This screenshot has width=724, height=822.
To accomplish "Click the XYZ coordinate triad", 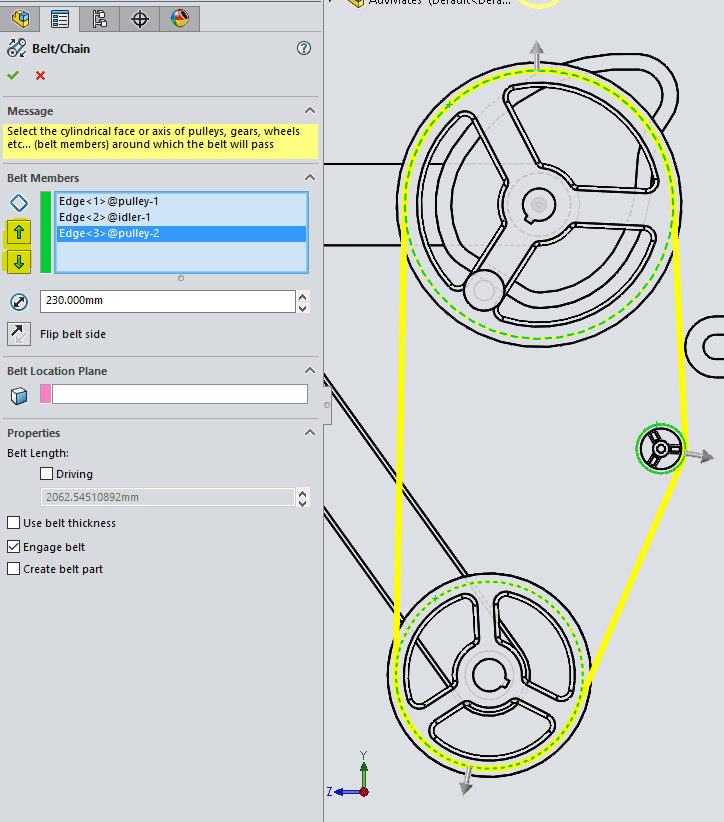I will point(349,776).
